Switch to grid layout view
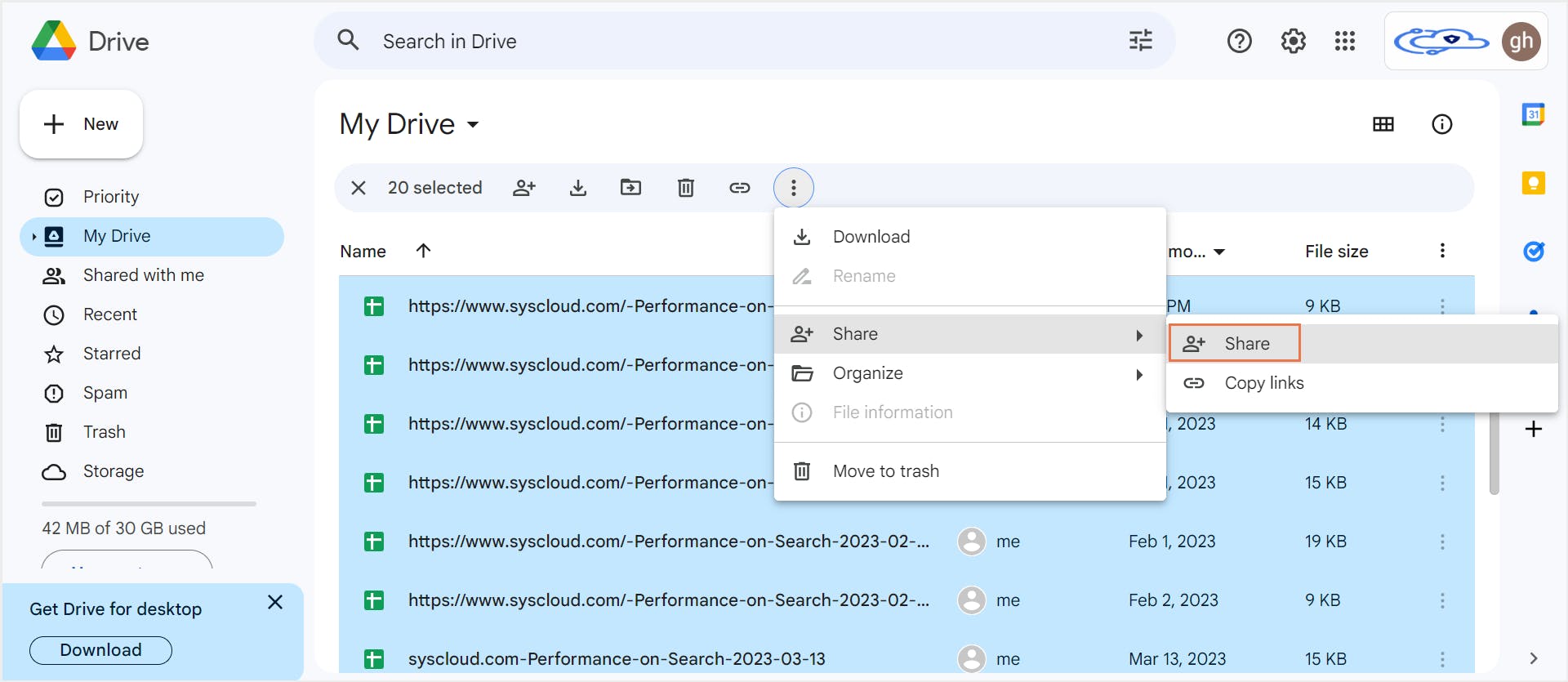 [1383, 124]
